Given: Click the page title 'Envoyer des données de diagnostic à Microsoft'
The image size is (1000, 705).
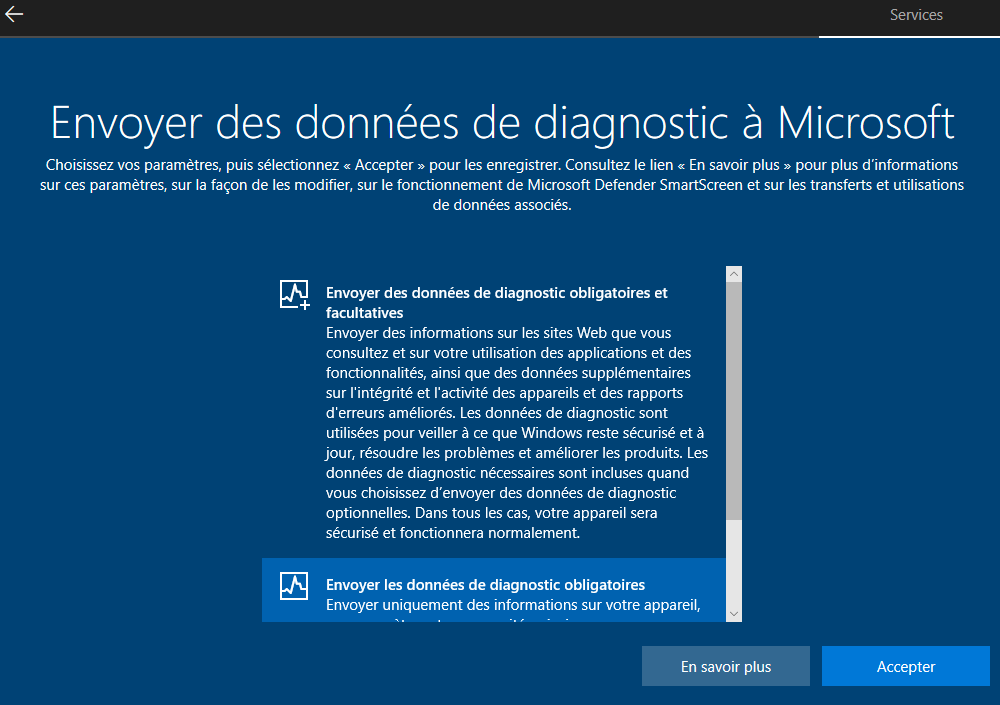Looking at the screenshot, I should [x=502, y=122].
